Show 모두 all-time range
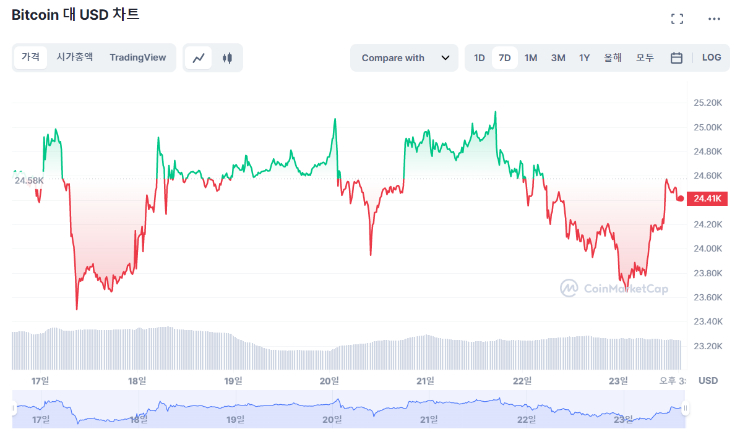Image resolution: width=740 pixels, height=437 pixels. [x=645, y=58]
